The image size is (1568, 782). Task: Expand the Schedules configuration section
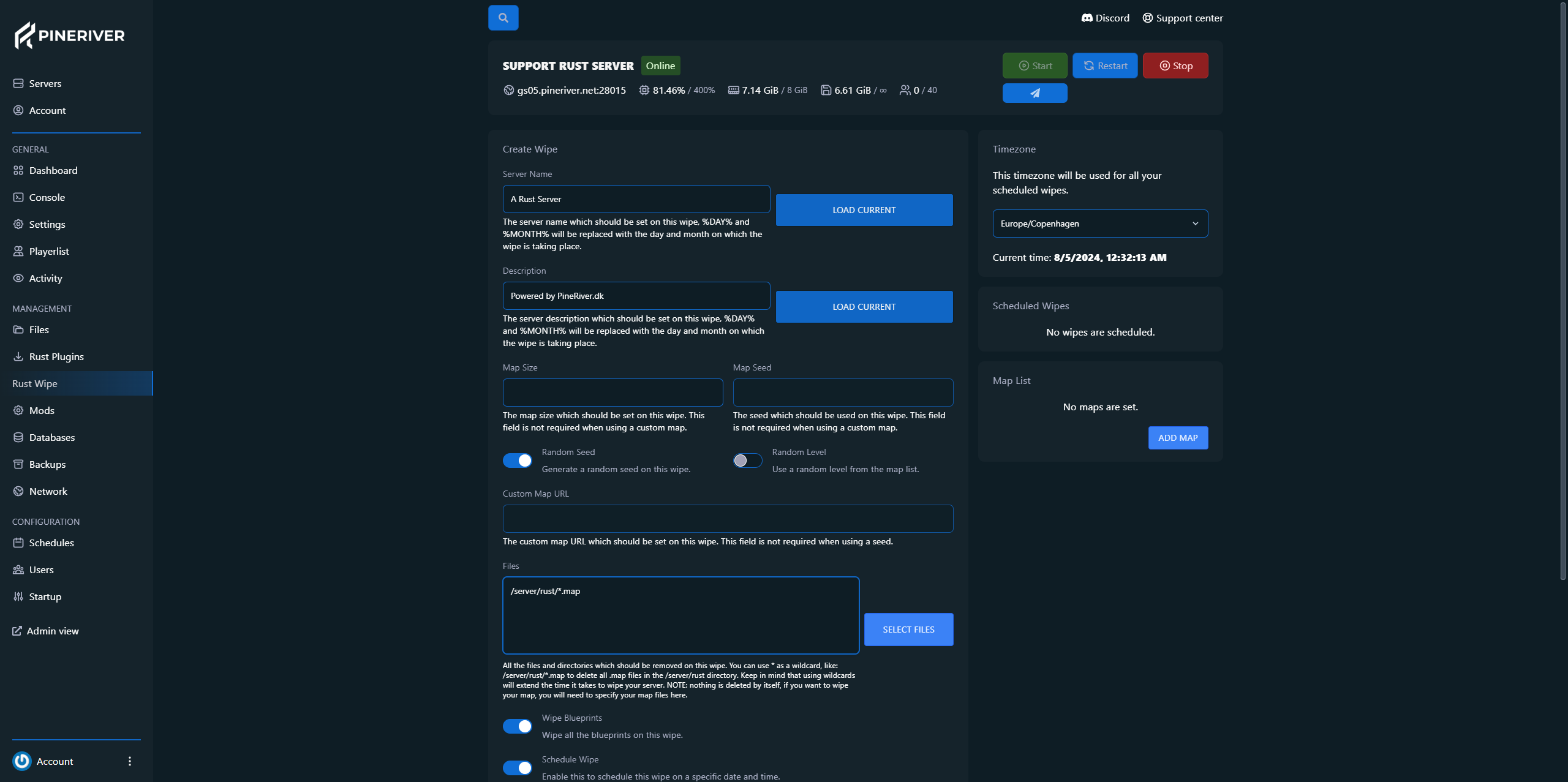(x=51, y=543)
